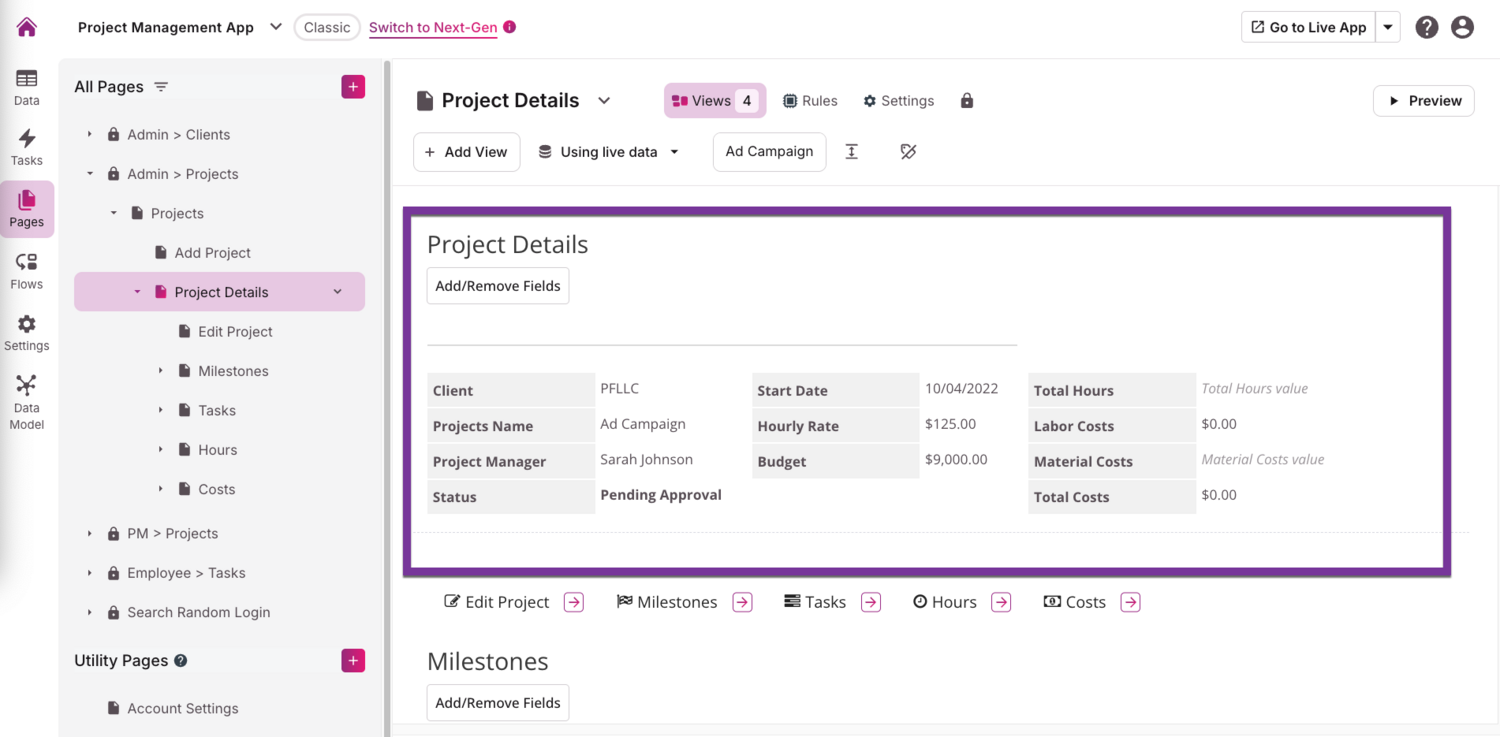Click the home icon in the sidebar
Image resolution: width=1500 pixels, height=737 pixels.
pos(27,27)
